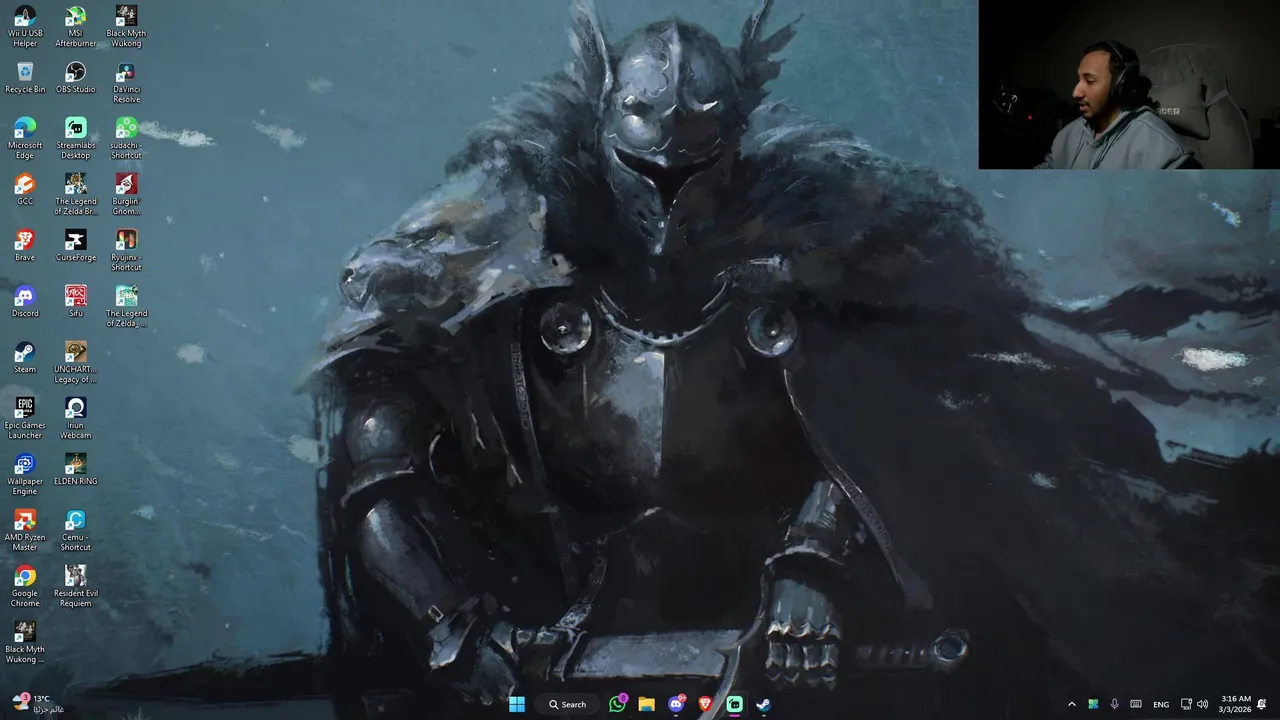Open WhatsApp from the taskbar
Image resolution: width=1280 pixels, height=720 pixels.
[x=618, y=704]
